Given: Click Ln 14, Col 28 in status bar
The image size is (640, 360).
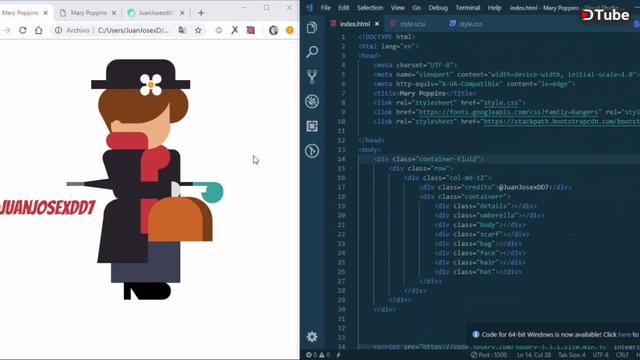Looking at the screenshot, I should tap(533, 355).
